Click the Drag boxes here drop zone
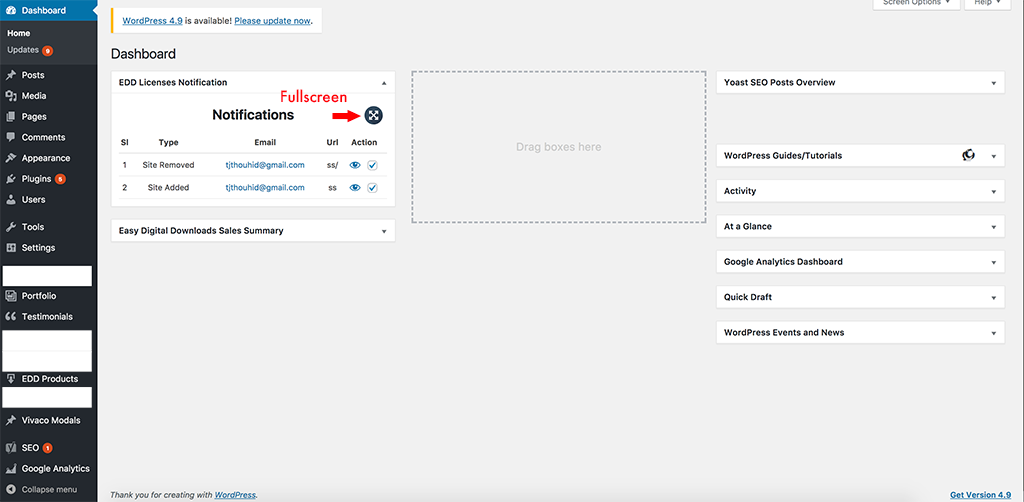1024x502 pixels. pos(558,147)
